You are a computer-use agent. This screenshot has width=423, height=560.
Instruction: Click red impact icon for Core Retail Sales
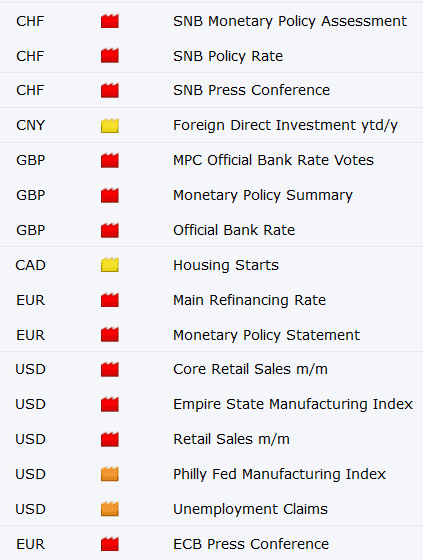coord(110,369)
